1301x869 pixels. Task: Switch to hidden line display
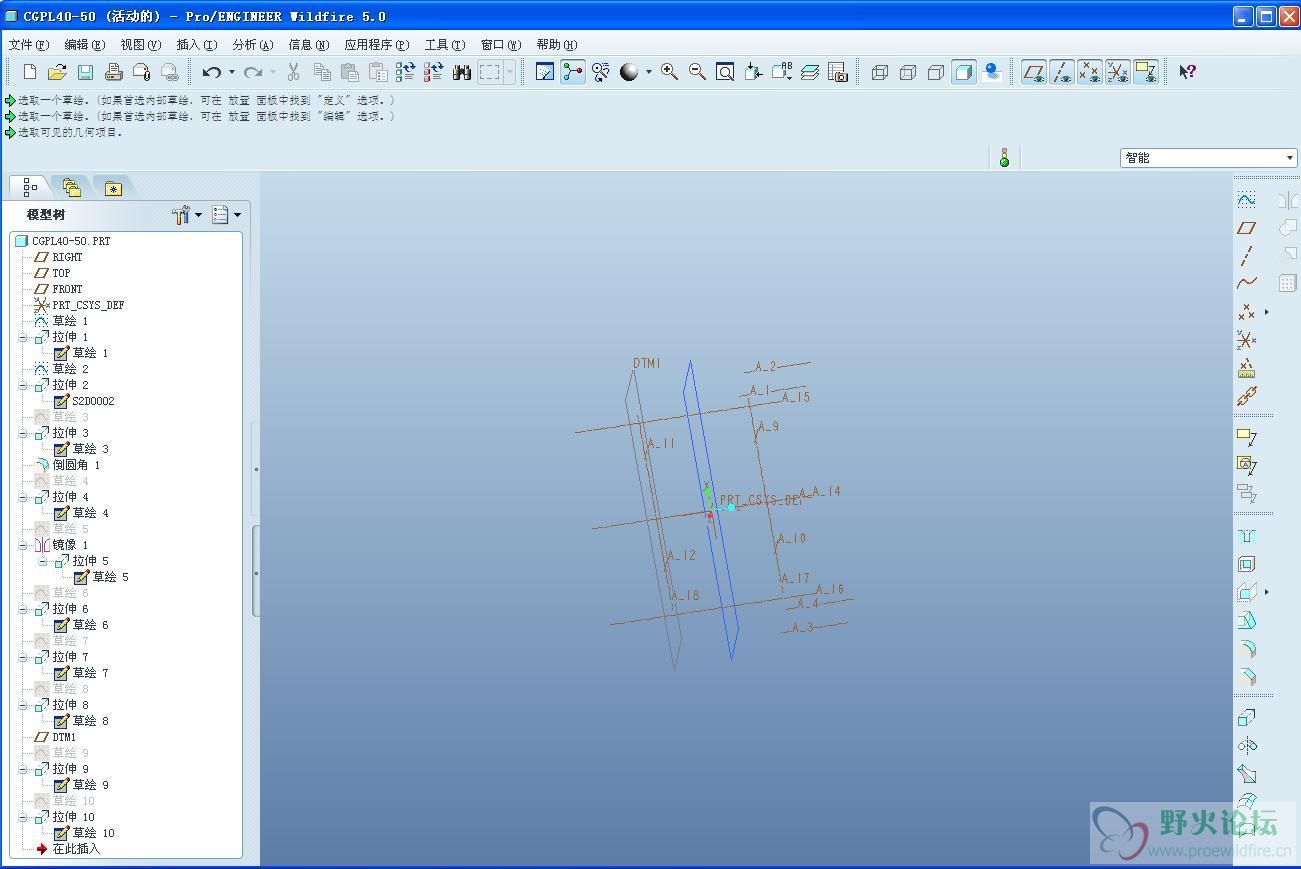[908, 72]
